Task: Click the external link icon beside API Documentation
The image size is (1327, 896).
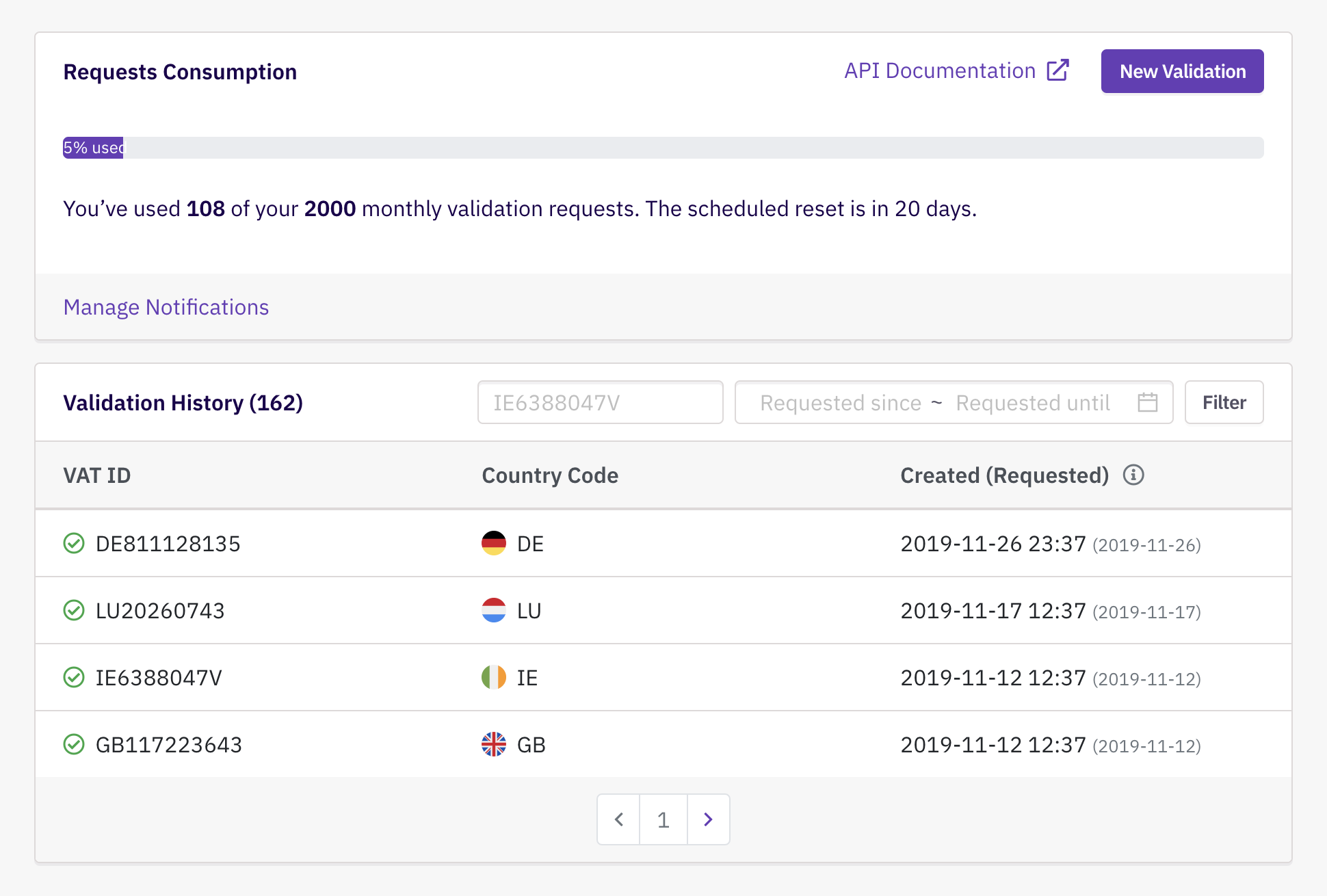Action: pyautogui.click(x=1057, y=70)
